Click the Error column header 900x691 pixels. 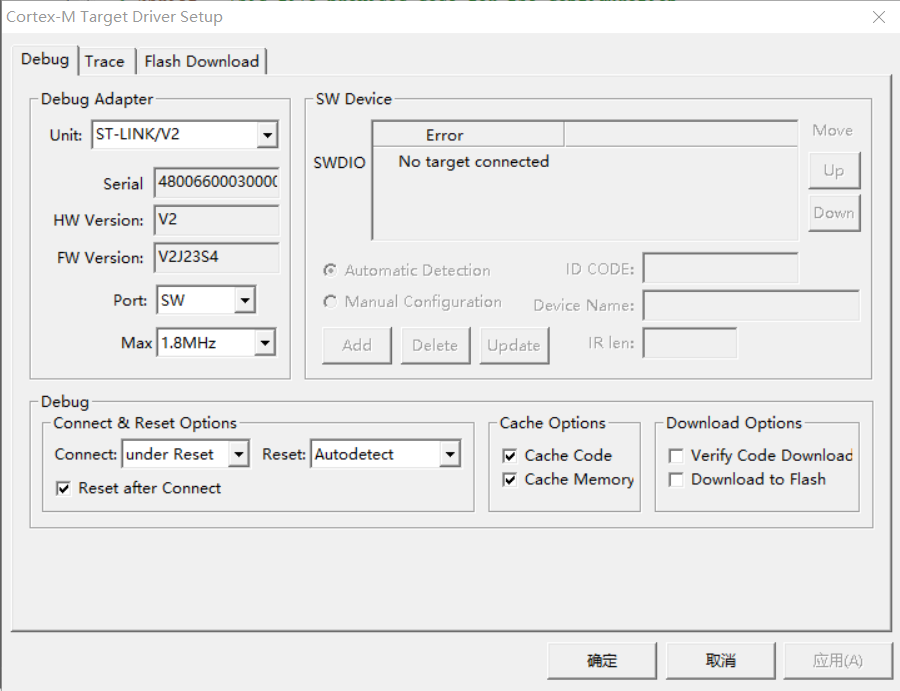click(468, 135)
